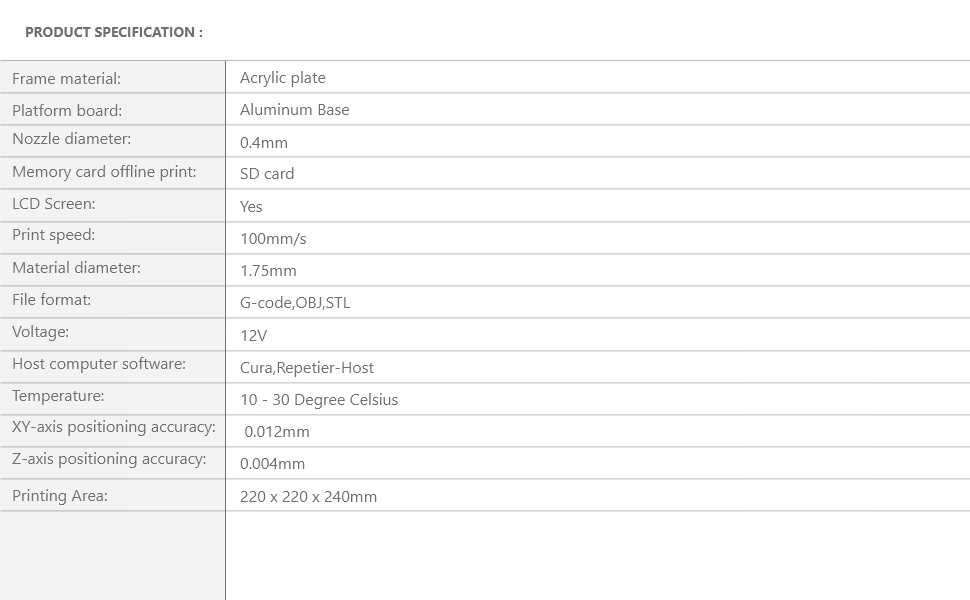Click the 1.75mm material diameter value

pyautogui.click(x=268, y=271)
